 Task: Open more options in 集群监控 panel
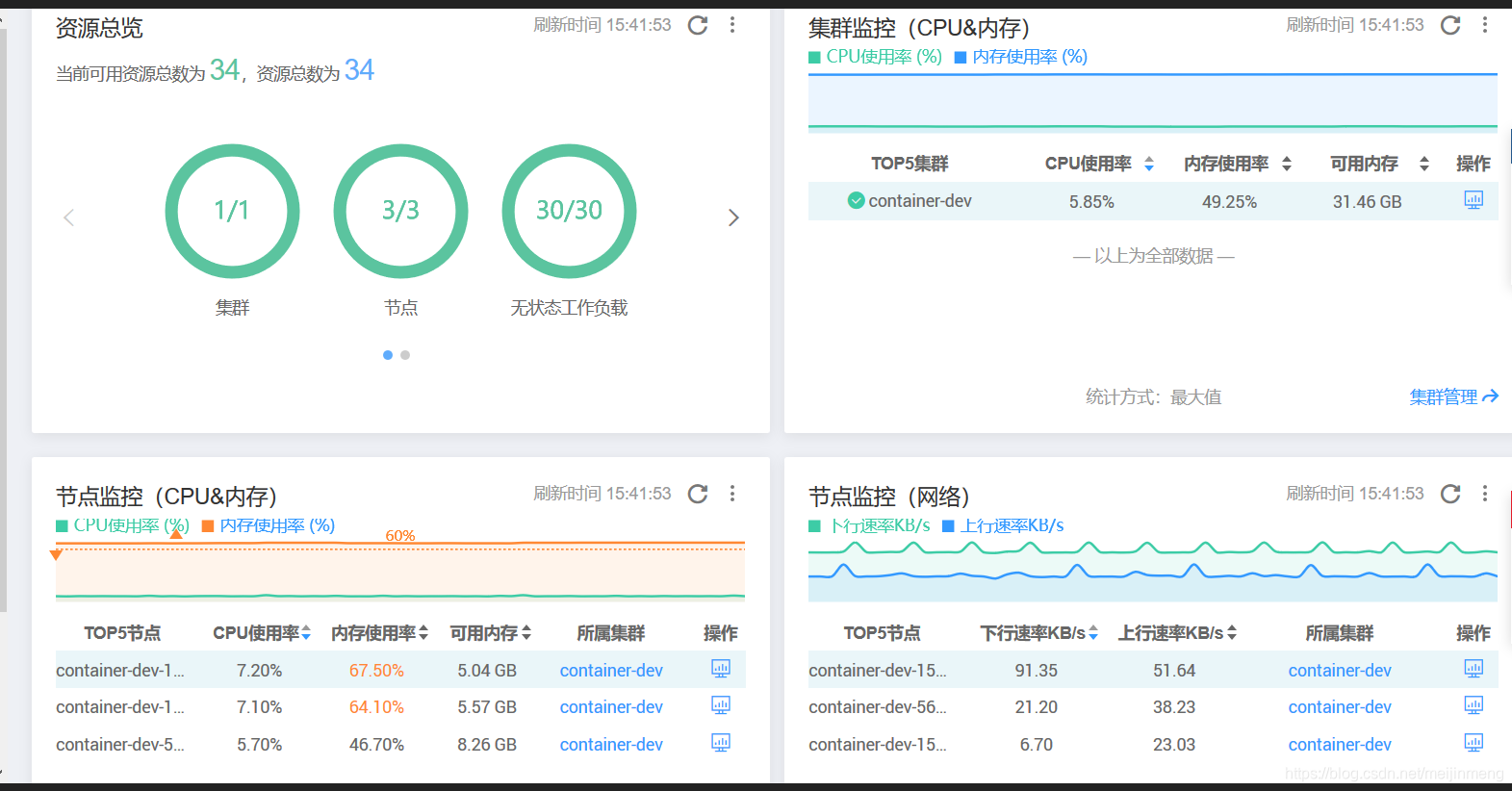1485,25
